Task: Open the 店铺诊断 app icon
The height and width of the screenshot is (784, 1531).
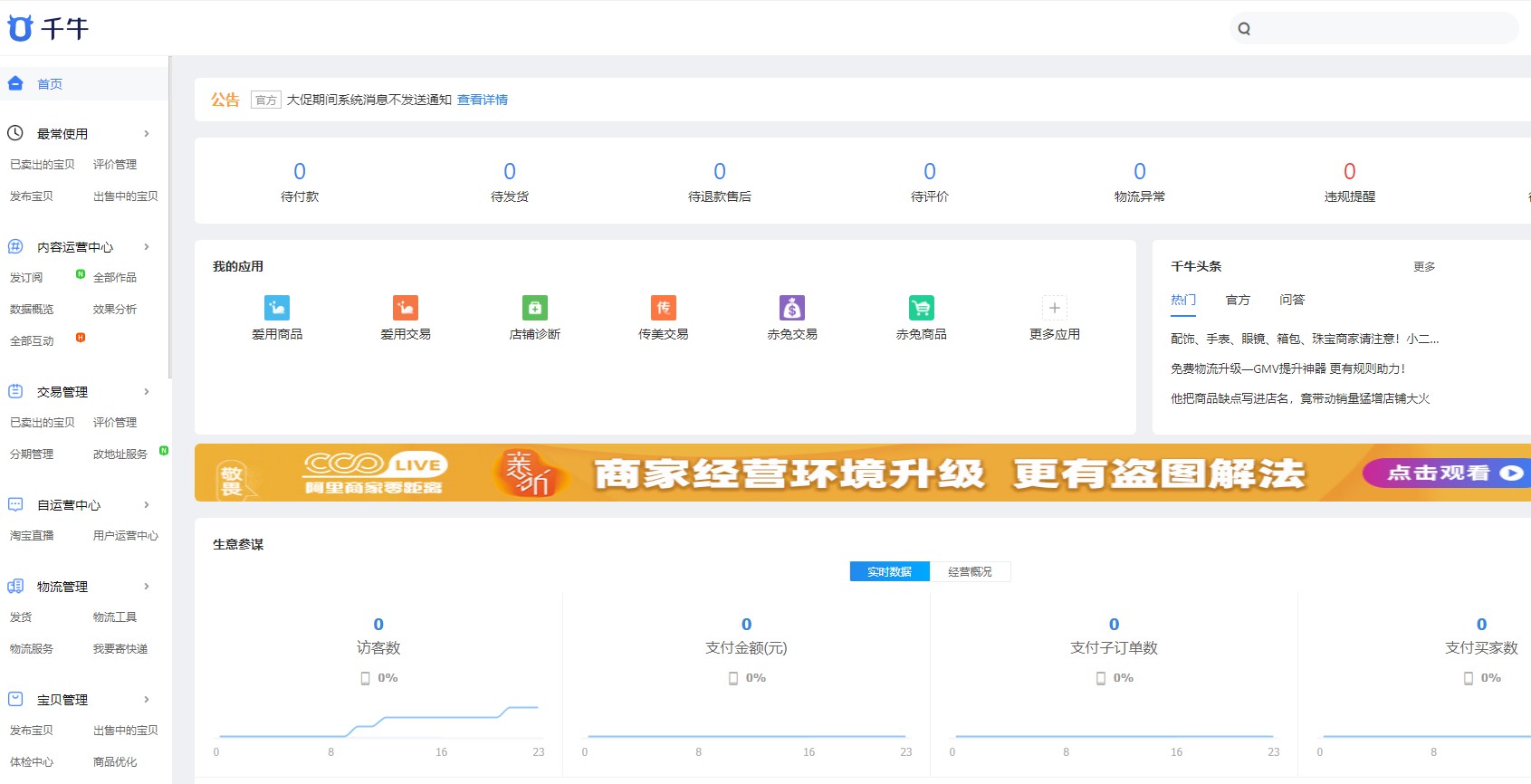Action: 535,308
